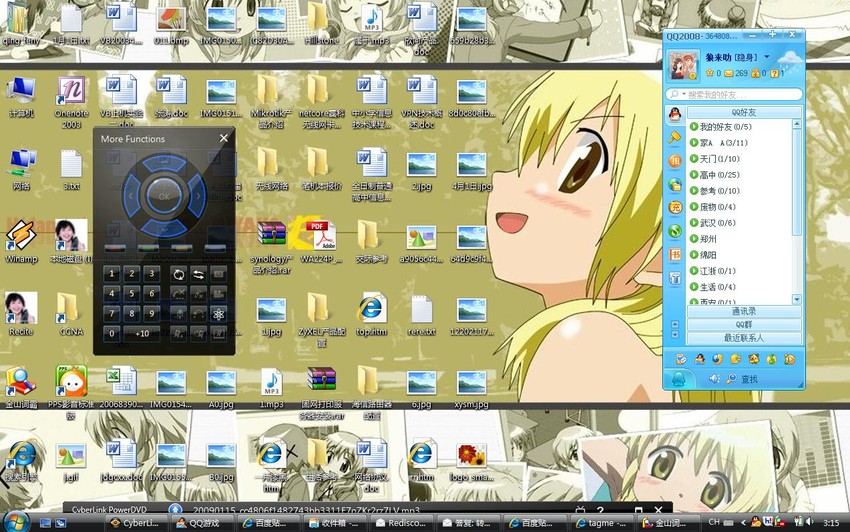This screenshot has width=850, height=532.
Task: Open search dropdown arrow in QQ search box
Action: (684, 94)
